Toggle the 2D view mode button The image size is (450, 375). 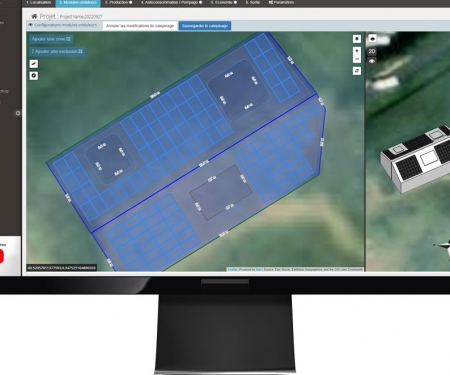click(x=372, y=51)
